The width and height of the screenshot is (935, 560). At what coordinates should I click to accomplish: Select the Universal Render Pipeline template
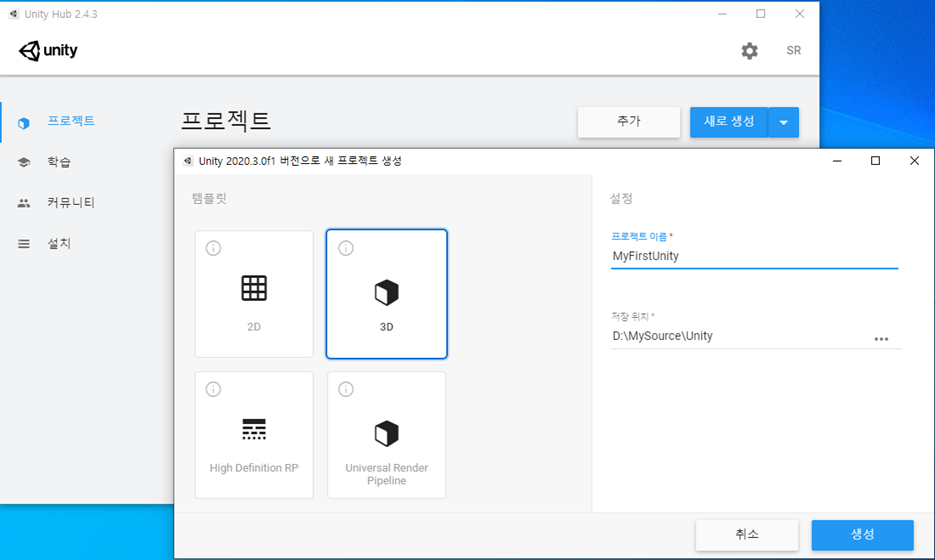(386, 435)
